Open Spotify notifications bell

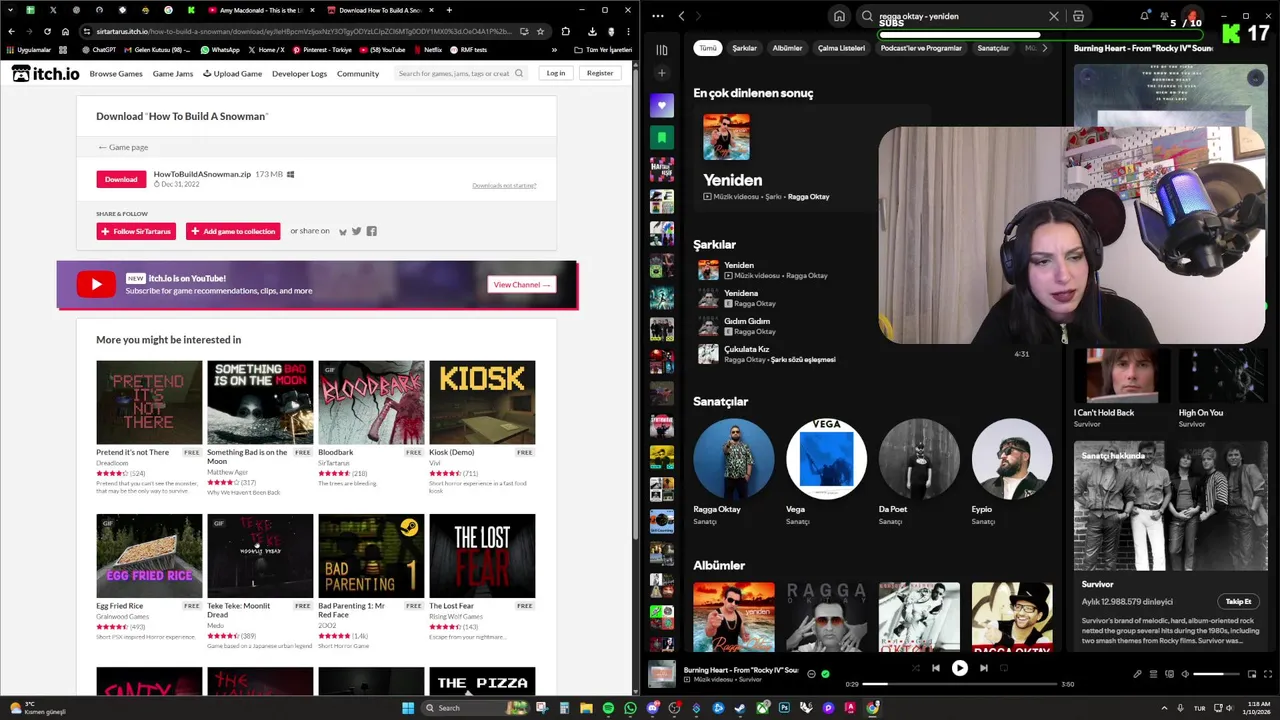(1144, 16)
